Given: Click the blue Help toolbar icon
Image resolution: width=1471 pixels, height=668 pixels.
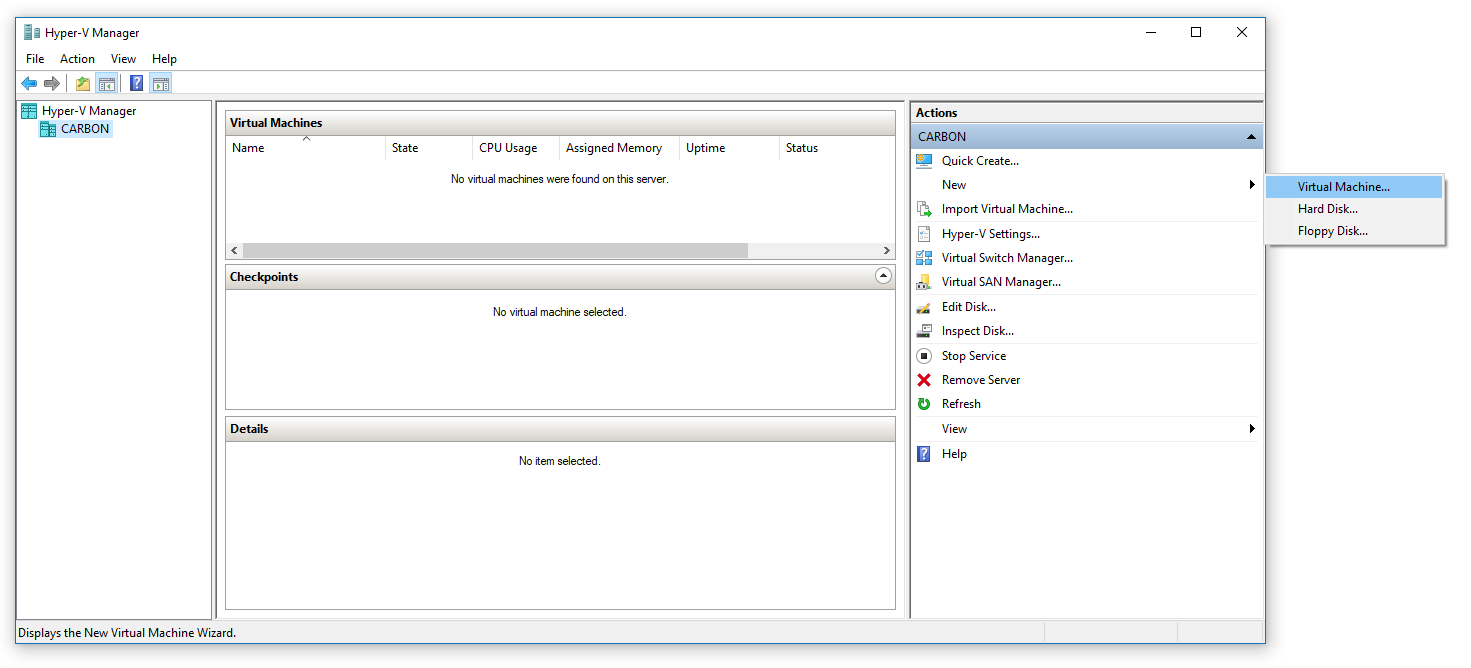Looking at the screenshot, I should pos(137,84).
